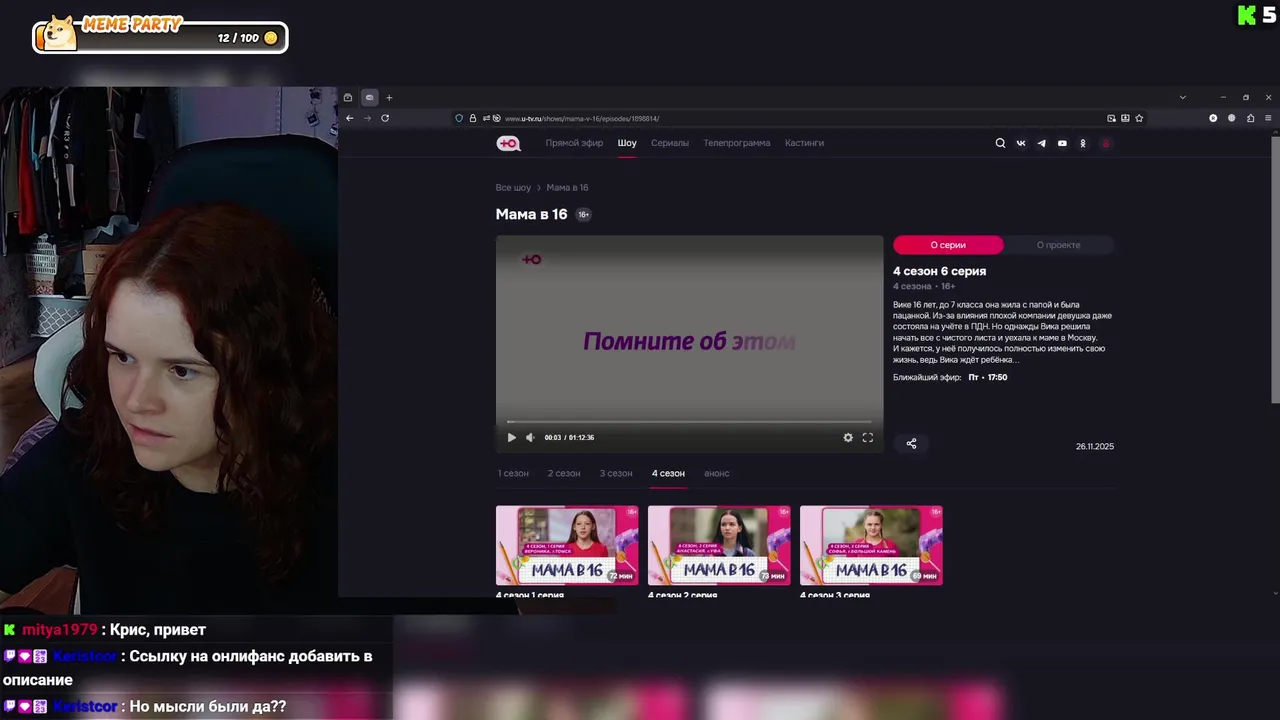Click the 12 / 100 coin counter
The image size is (1280, 720).
pyautogui.click(x=247, y=38)
